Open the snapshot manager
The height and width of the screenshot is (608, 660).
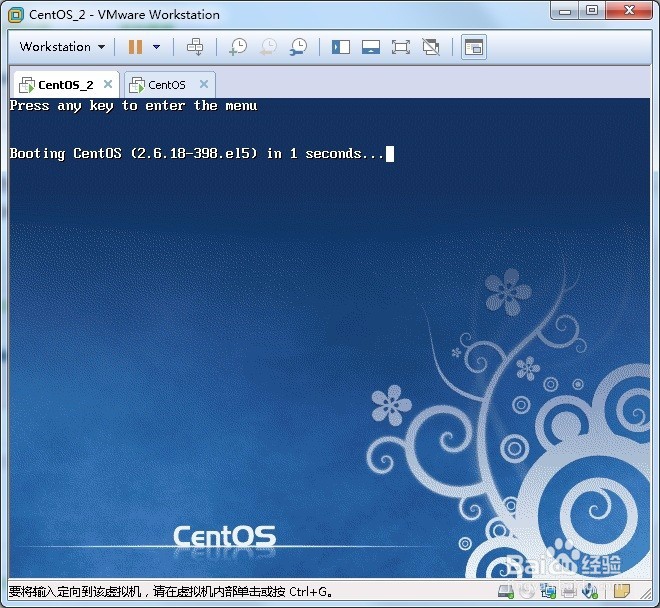tap(298, 47)
